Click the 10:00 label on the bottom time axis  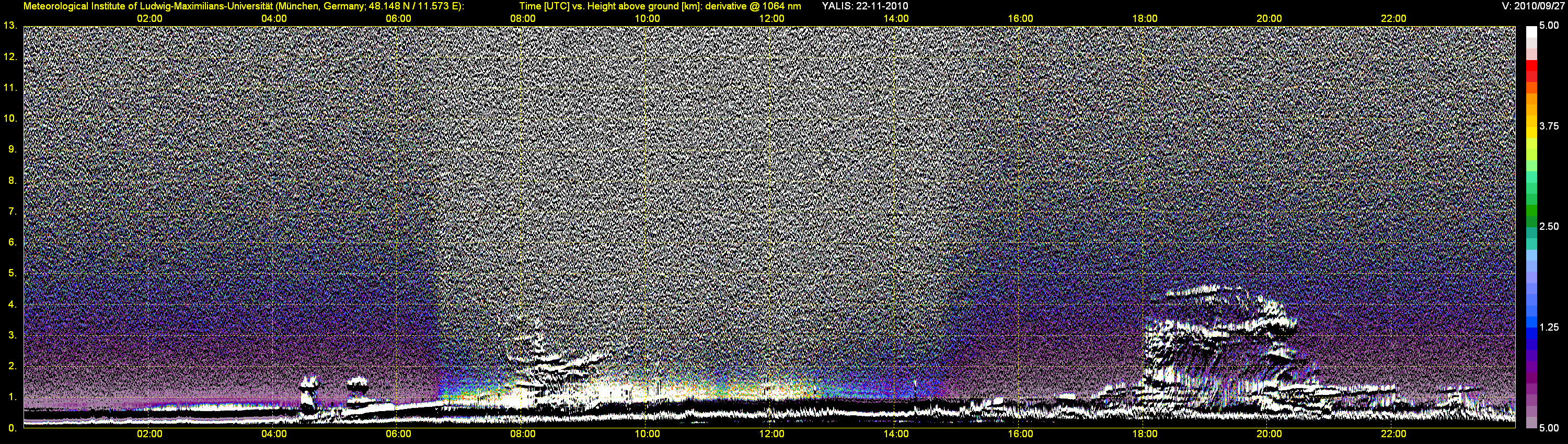click(647, 434)
